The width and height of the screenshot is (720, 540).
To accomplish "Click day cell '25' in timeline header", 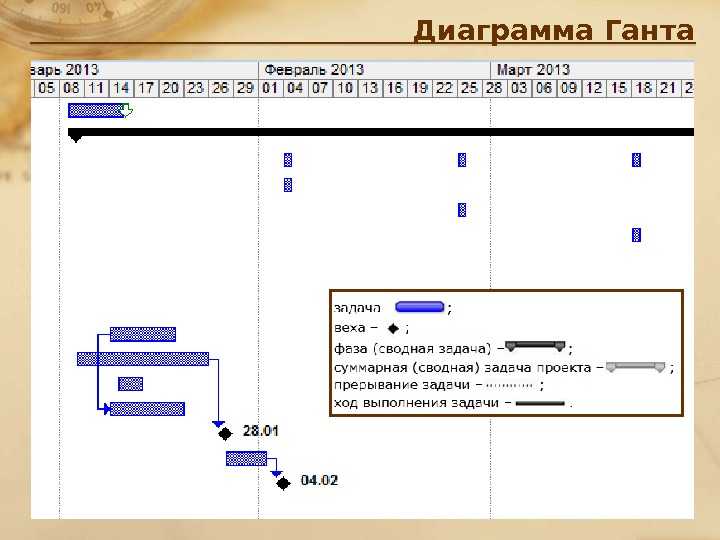I will (469, 88).
